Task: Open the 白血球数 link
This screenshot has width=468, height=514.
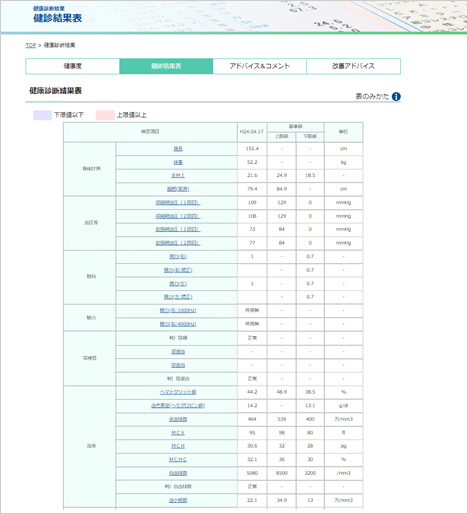Action: tap(178, 473)
